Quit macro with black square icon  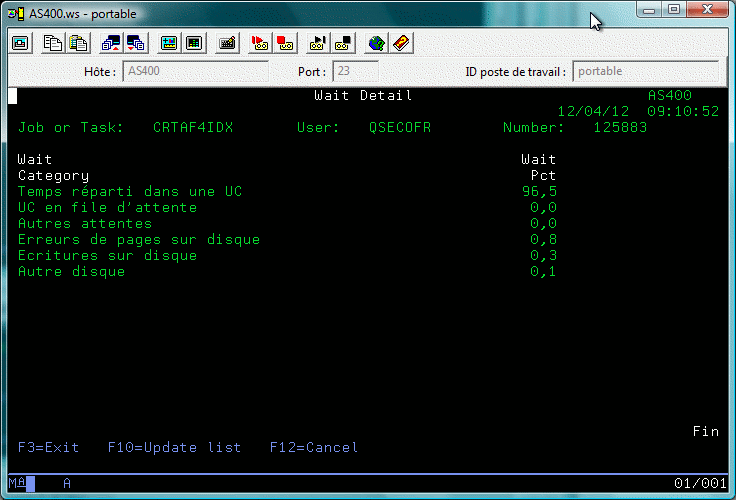point(343,43)
